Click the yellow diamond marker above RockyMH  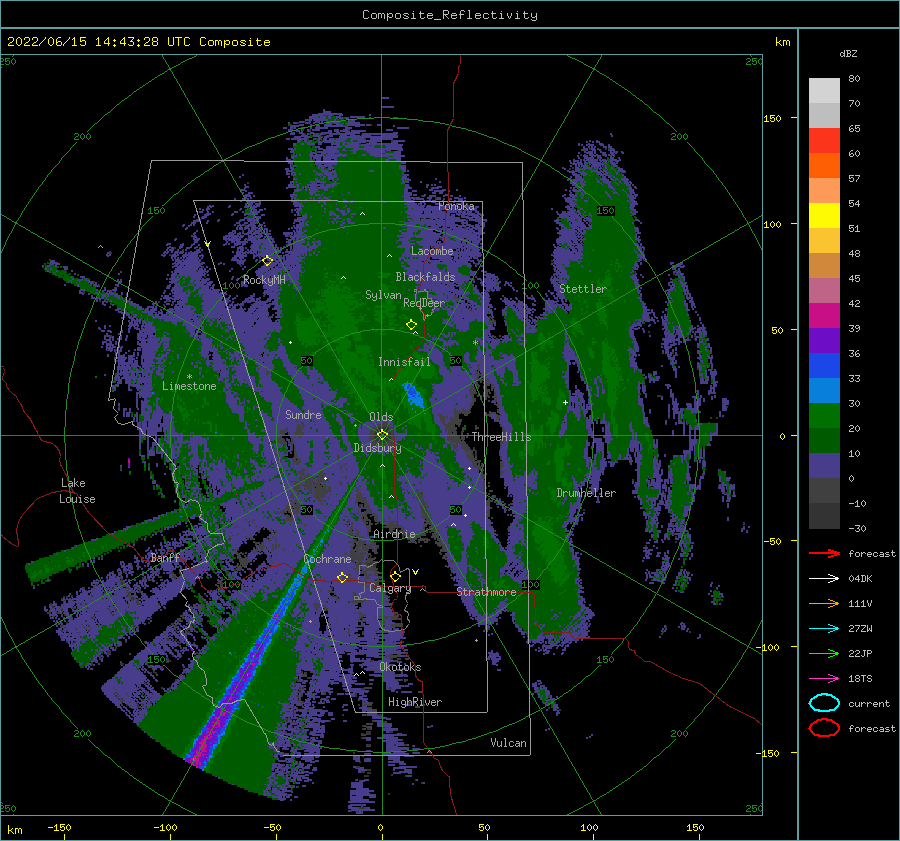(267, 261)
